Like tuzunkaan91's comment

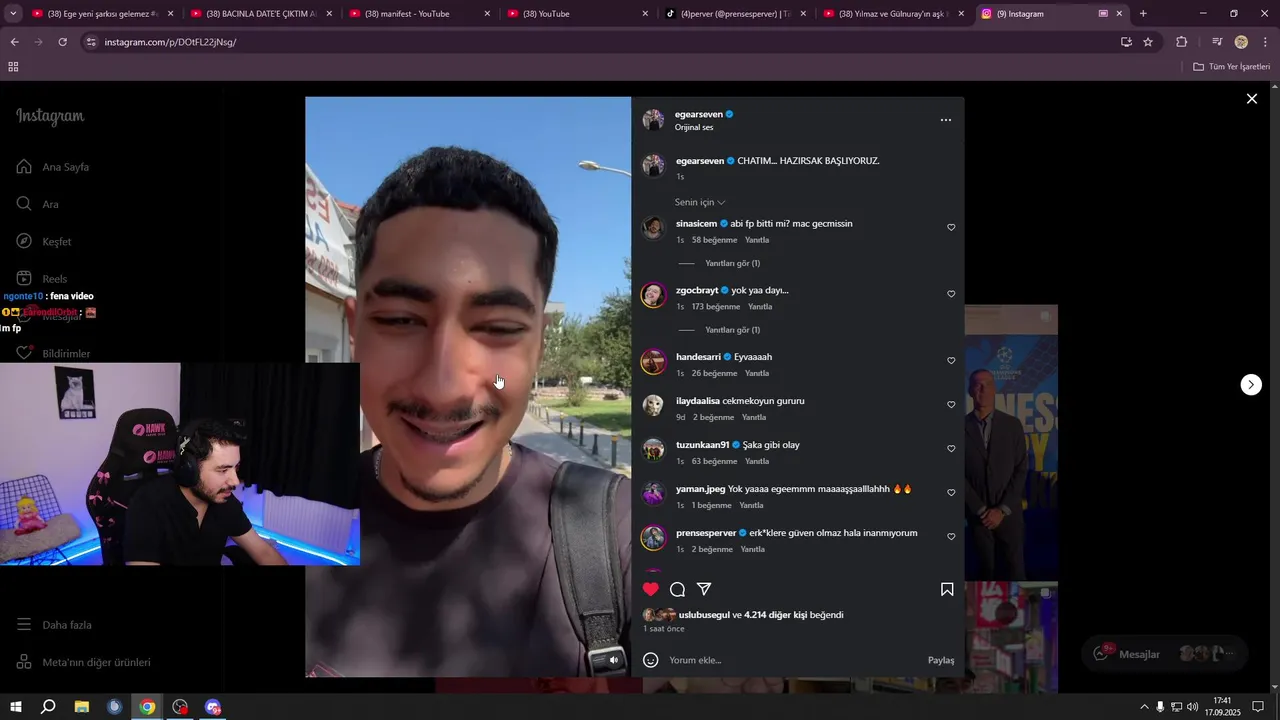951,449
